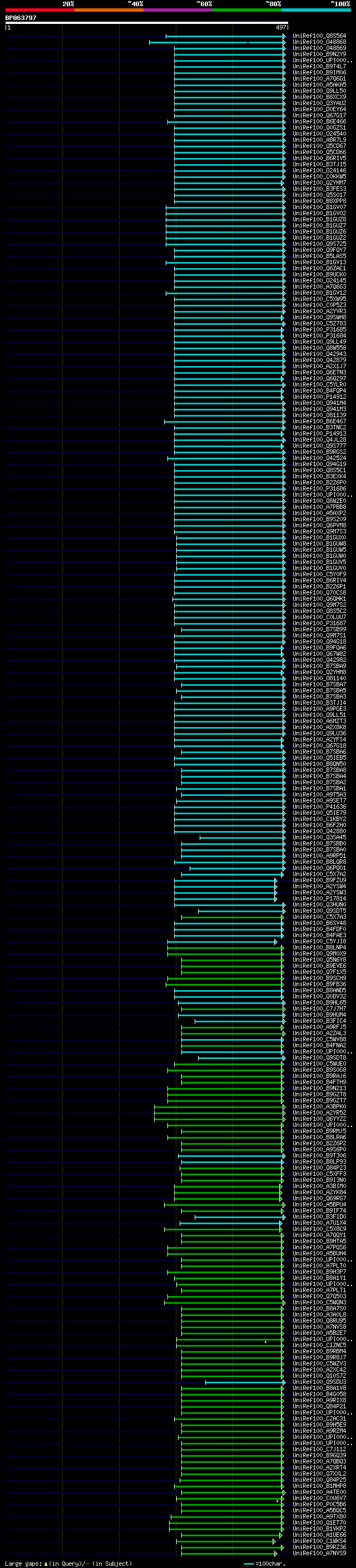
Task: Click the white query length bar
Action: 147,23
